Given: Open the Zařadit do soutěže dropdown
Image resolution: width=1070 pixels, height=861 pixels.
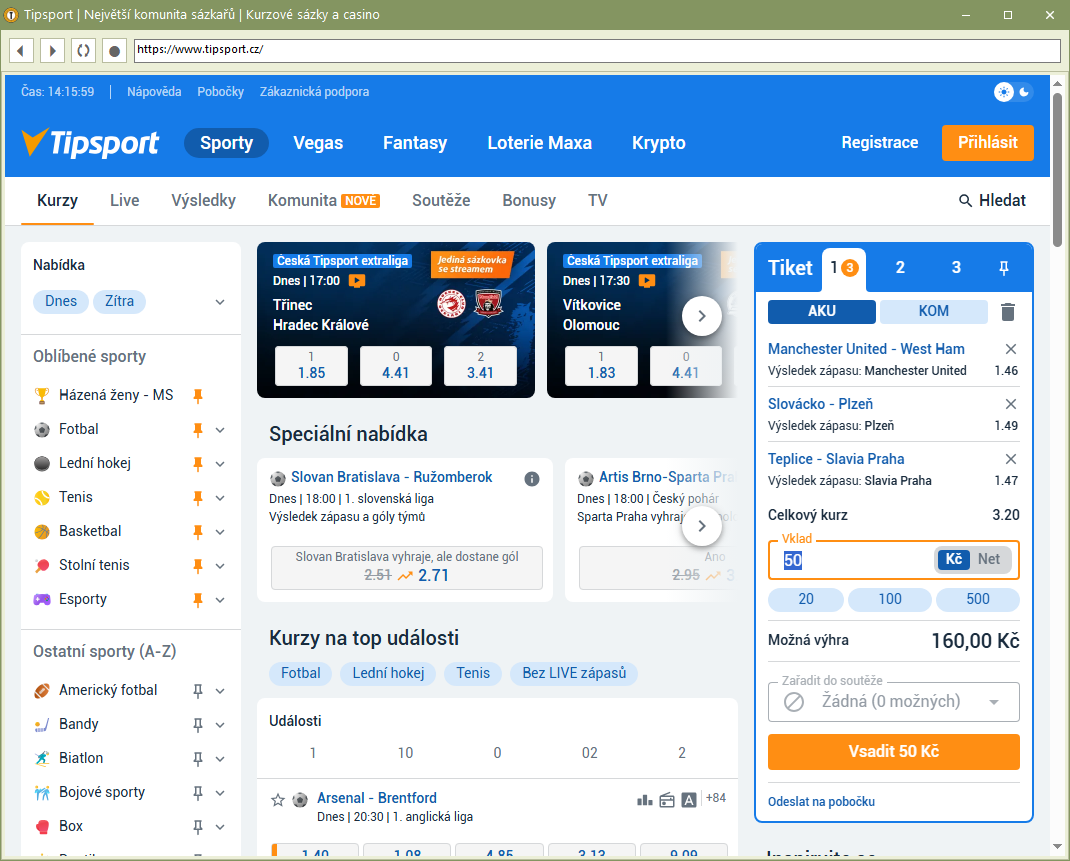Looking at the screenshot, I should click(893, 702).
